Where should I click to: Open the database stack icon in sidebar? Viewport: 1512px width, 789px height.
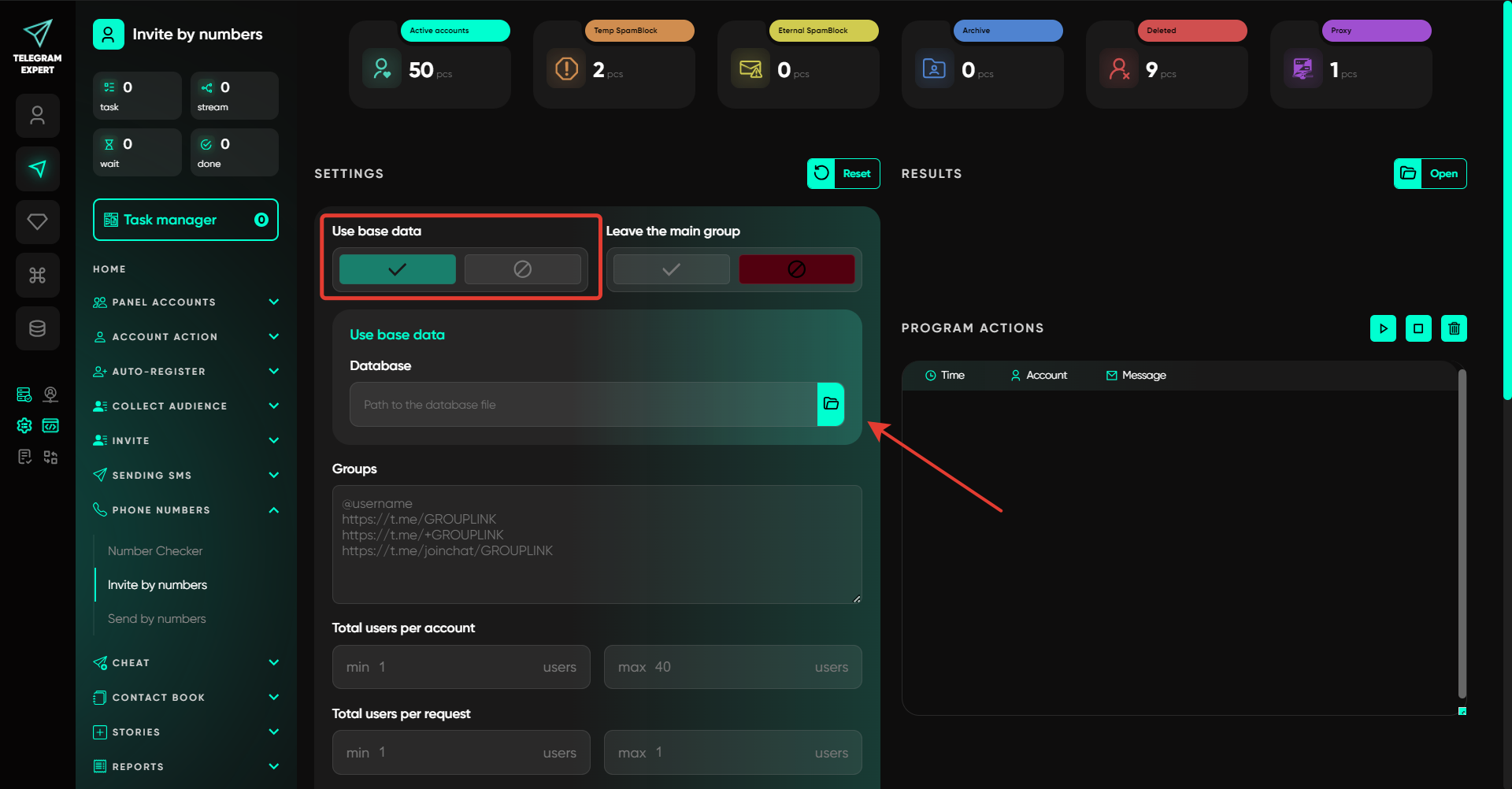tap(37, 328)
